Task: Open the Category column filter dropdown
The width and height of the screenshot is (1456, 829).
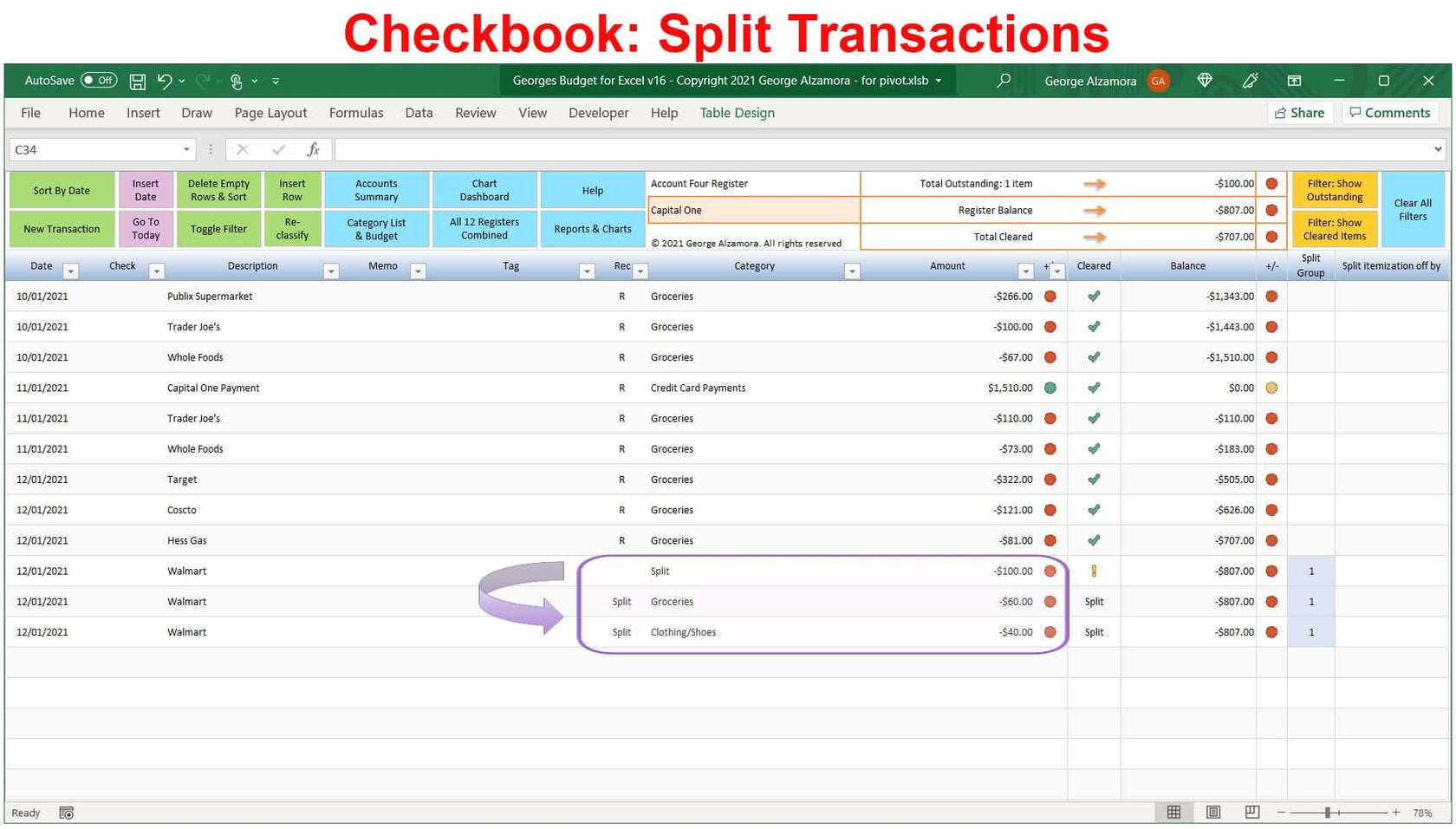Action: pos(854,271)
